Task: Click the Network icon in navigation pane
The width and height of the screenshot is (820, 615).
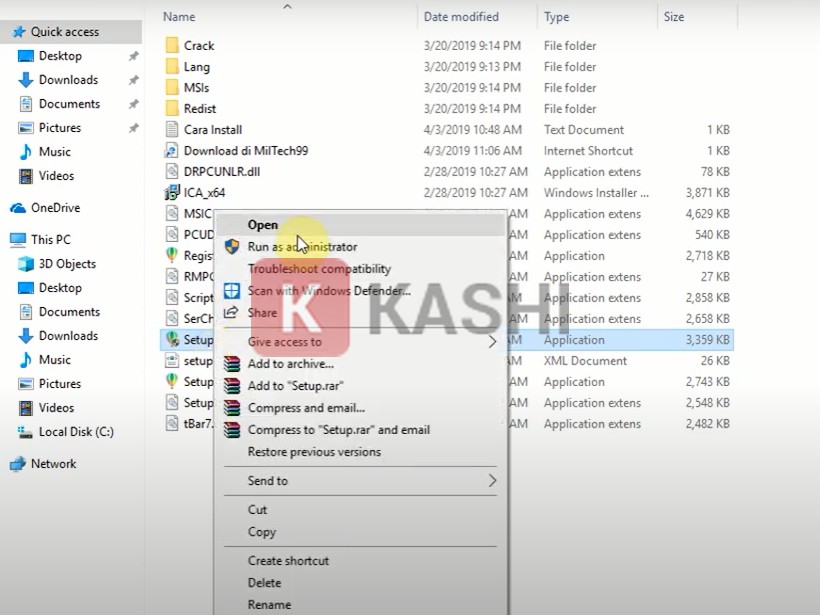Action: coord(17,464)
